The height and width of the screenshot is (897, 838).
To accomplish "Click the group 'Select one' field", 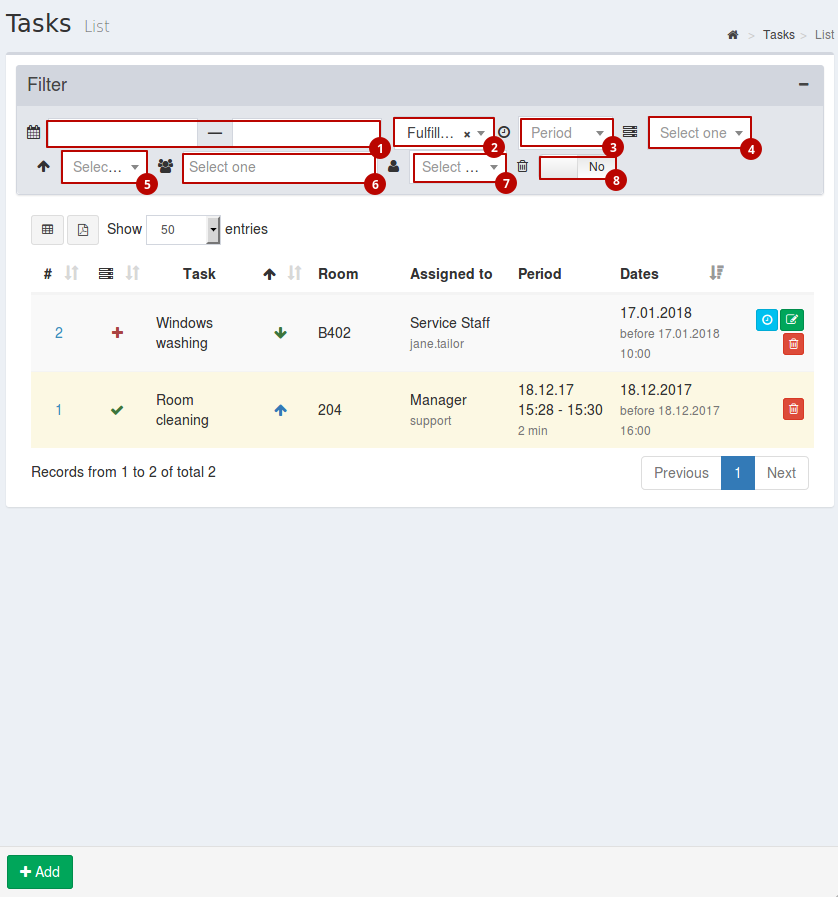I will click(279, 168).
